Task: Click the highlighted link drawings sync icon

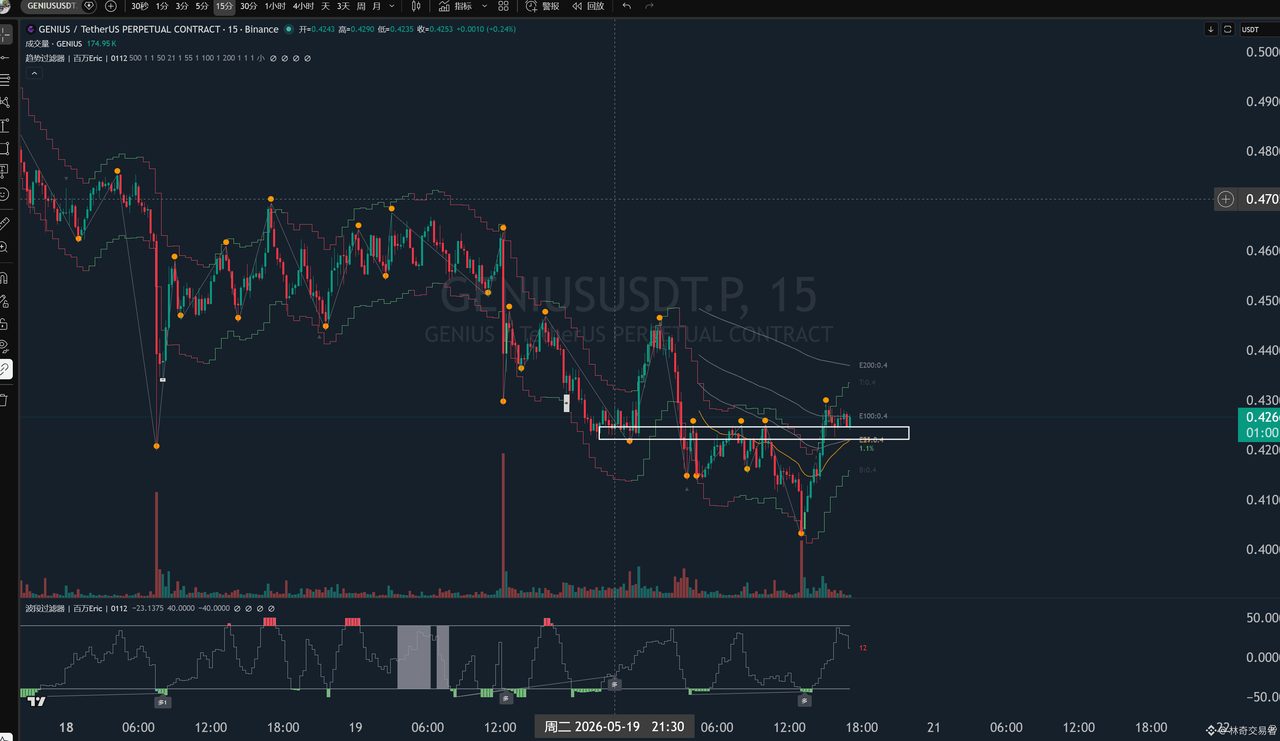Action: click(x=5, y=369)
